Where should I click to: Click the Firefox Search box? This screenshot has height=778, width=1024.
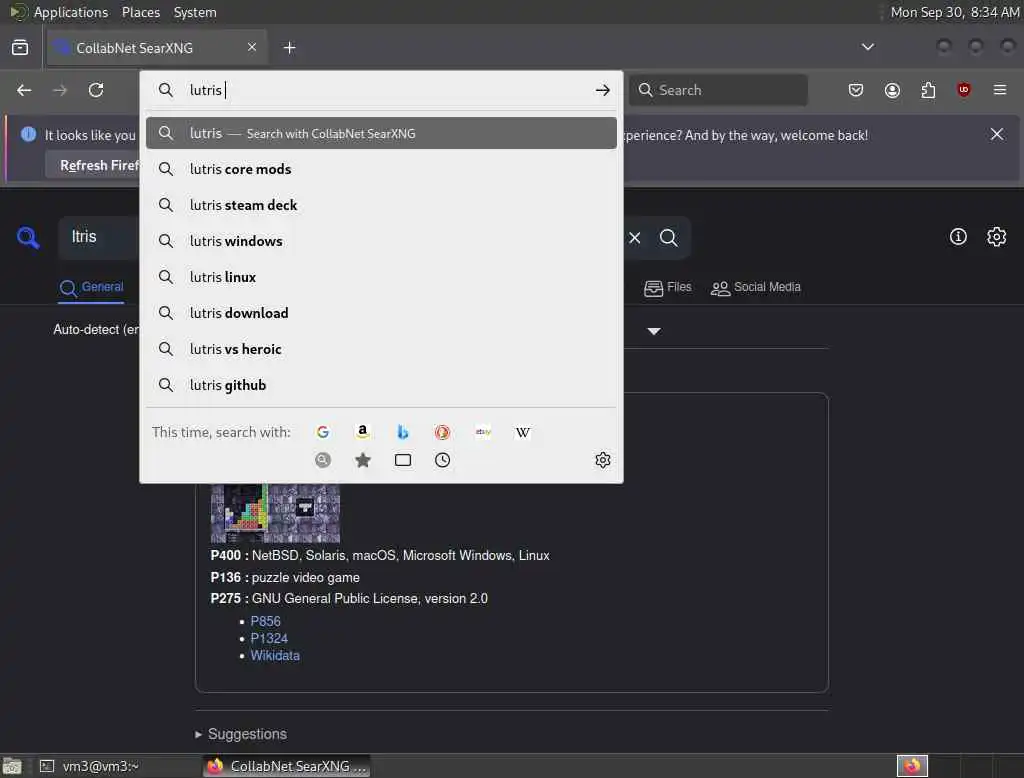[x=718, y=90]
